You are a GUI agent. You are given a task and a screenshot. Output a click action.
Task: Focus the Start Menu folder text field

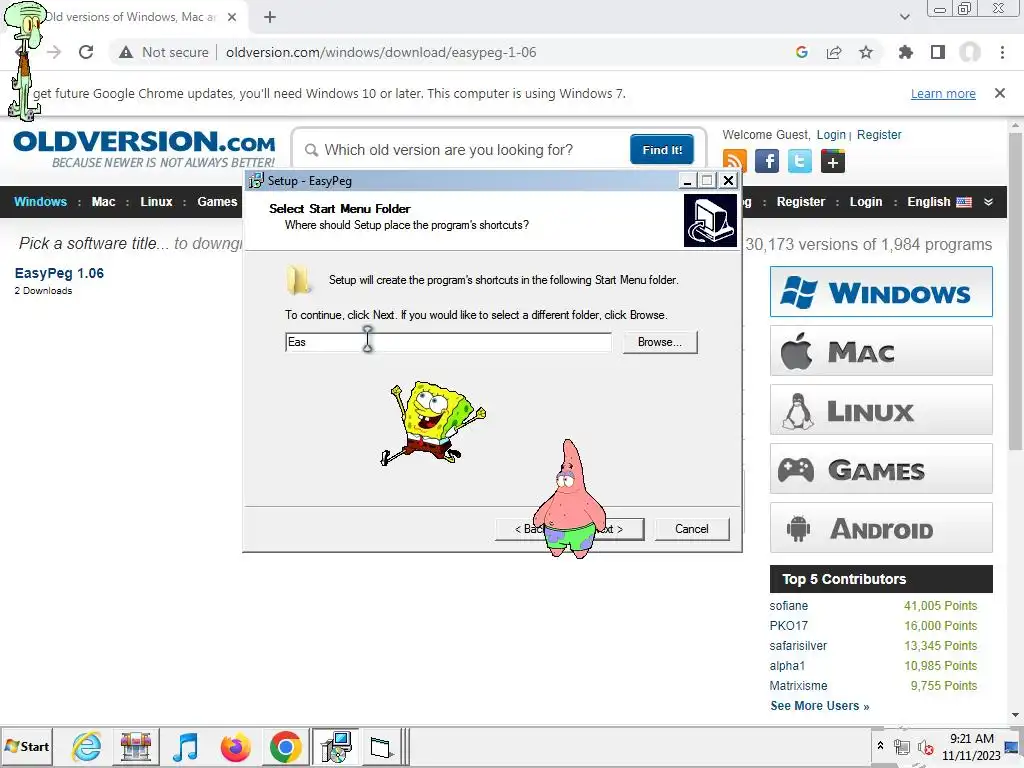coord(448,342)
